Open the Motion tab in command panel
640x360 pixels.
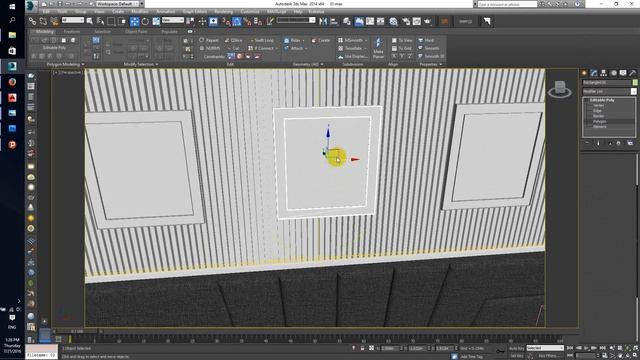613,73
